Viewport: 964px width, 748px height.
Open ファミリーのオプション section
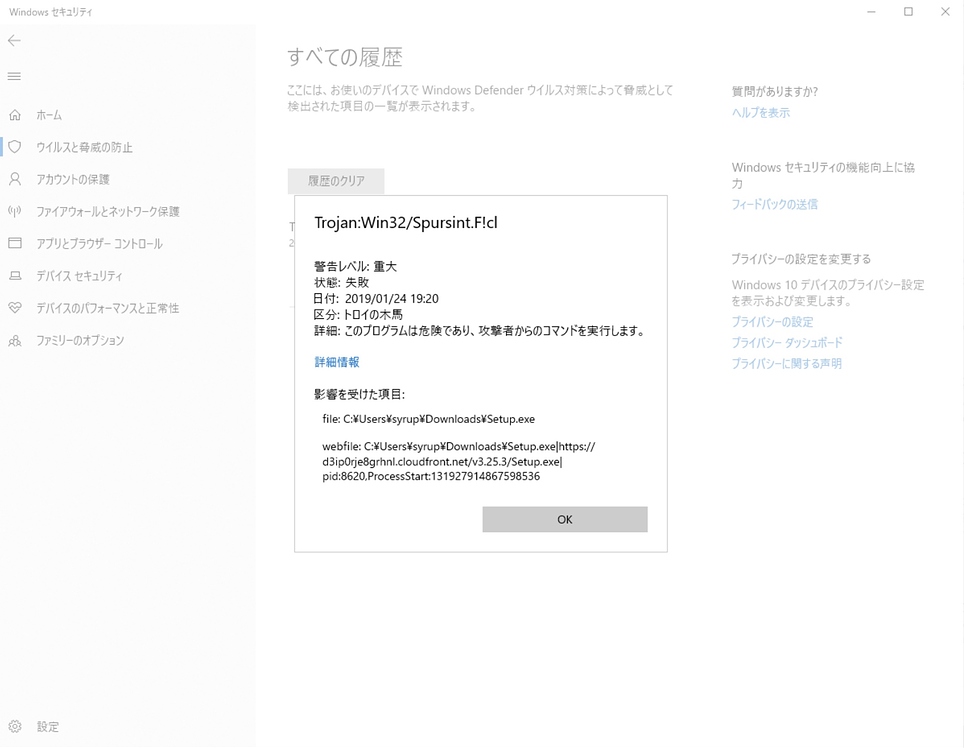point(80,341)
